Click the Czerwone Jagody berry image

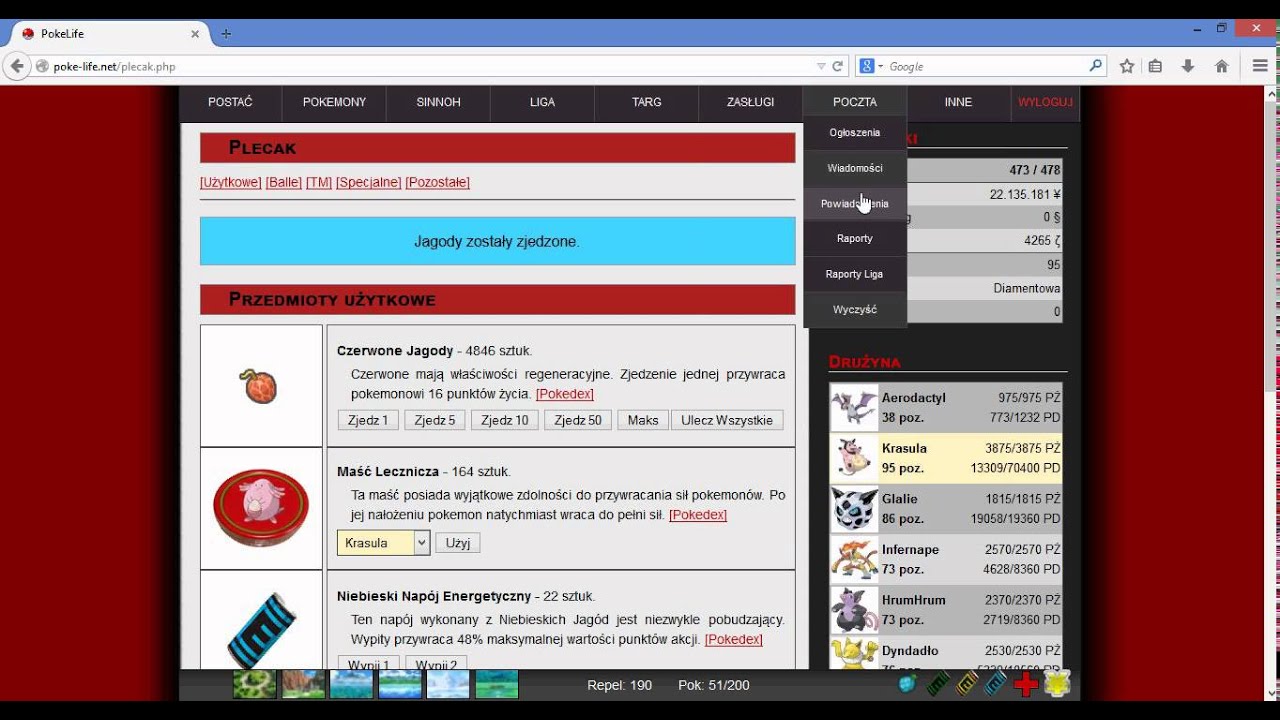pyautogui.click(x=260, y=386)
